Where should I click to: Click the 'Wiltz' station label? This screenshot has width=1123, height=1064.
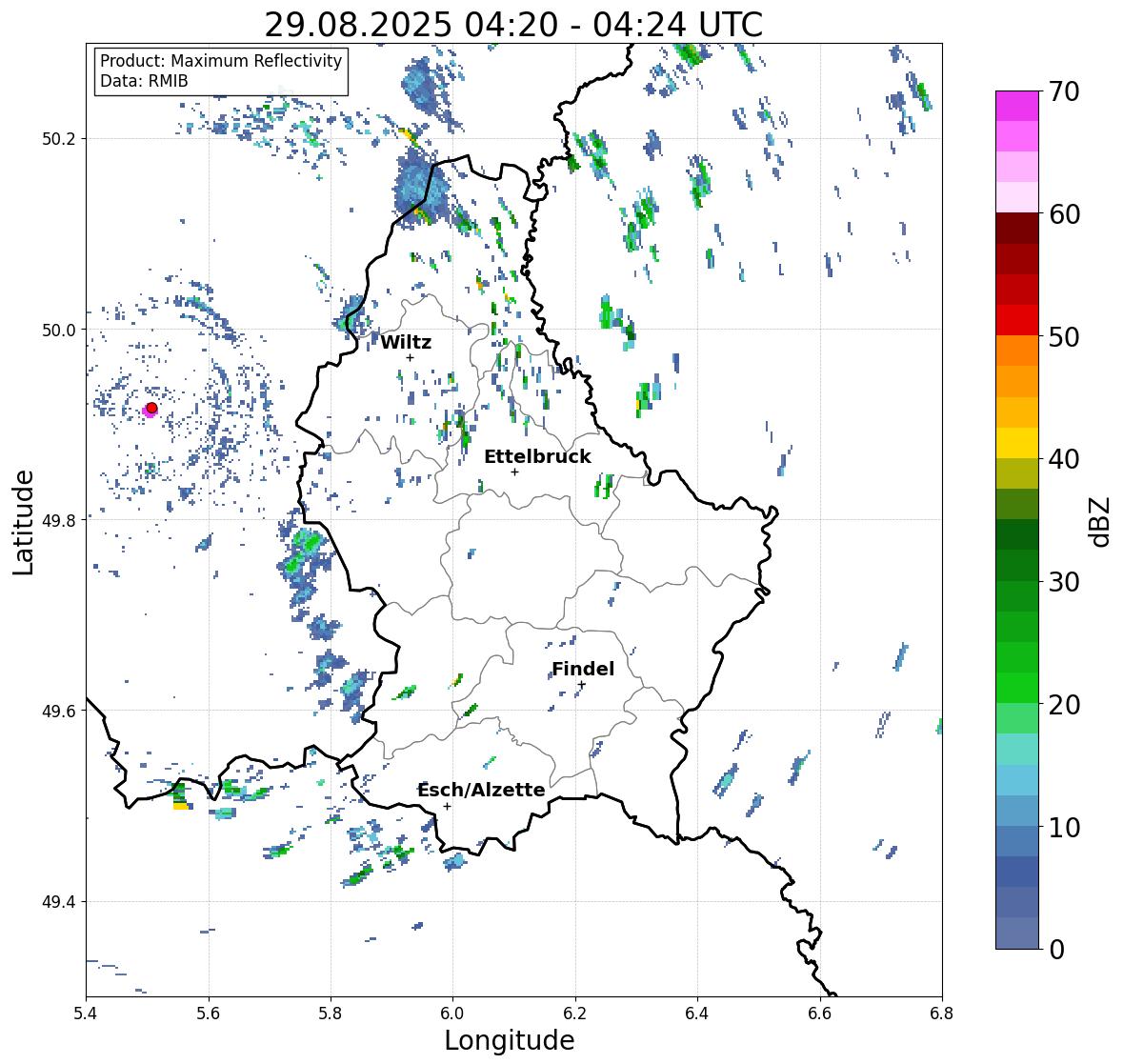[406, 342]
